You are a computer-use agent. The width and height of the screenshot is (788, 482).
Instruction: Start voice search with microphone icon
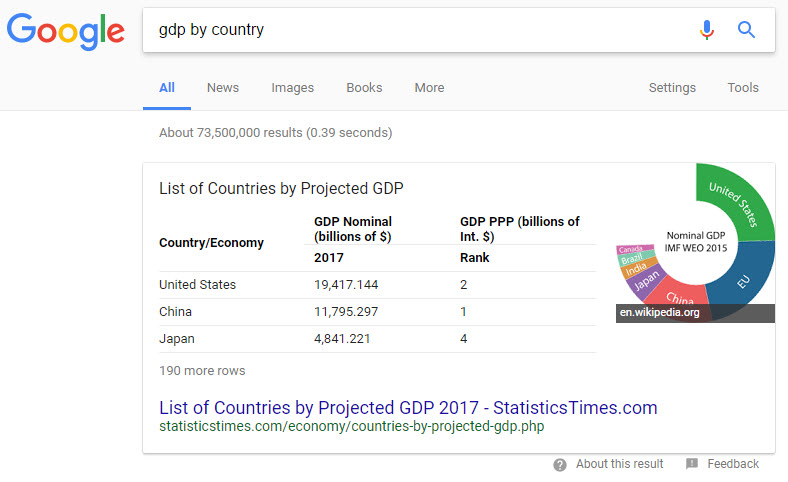coord(707,30)
